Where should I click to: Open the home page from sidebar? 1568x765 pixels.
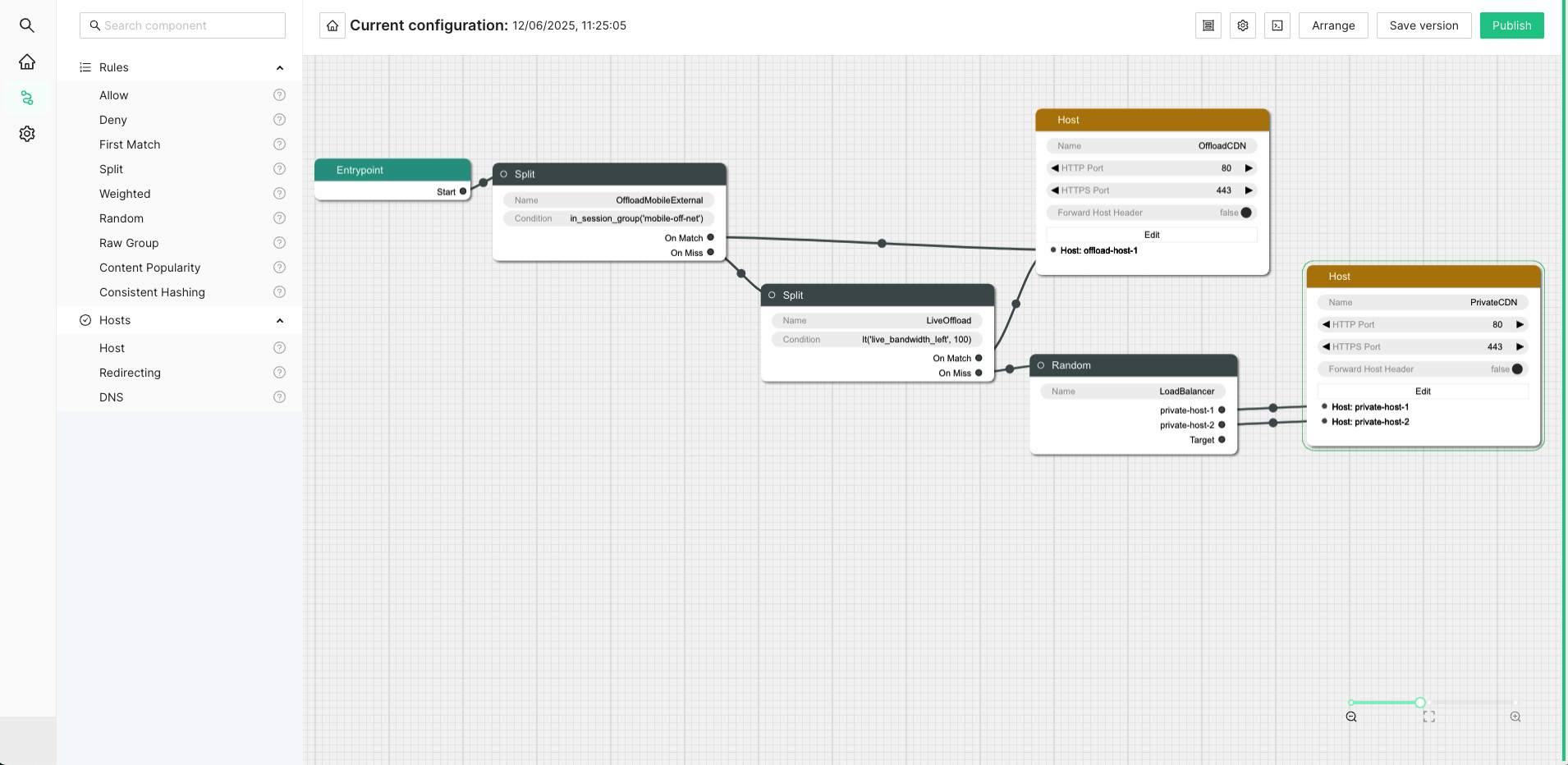coord(27,62)
